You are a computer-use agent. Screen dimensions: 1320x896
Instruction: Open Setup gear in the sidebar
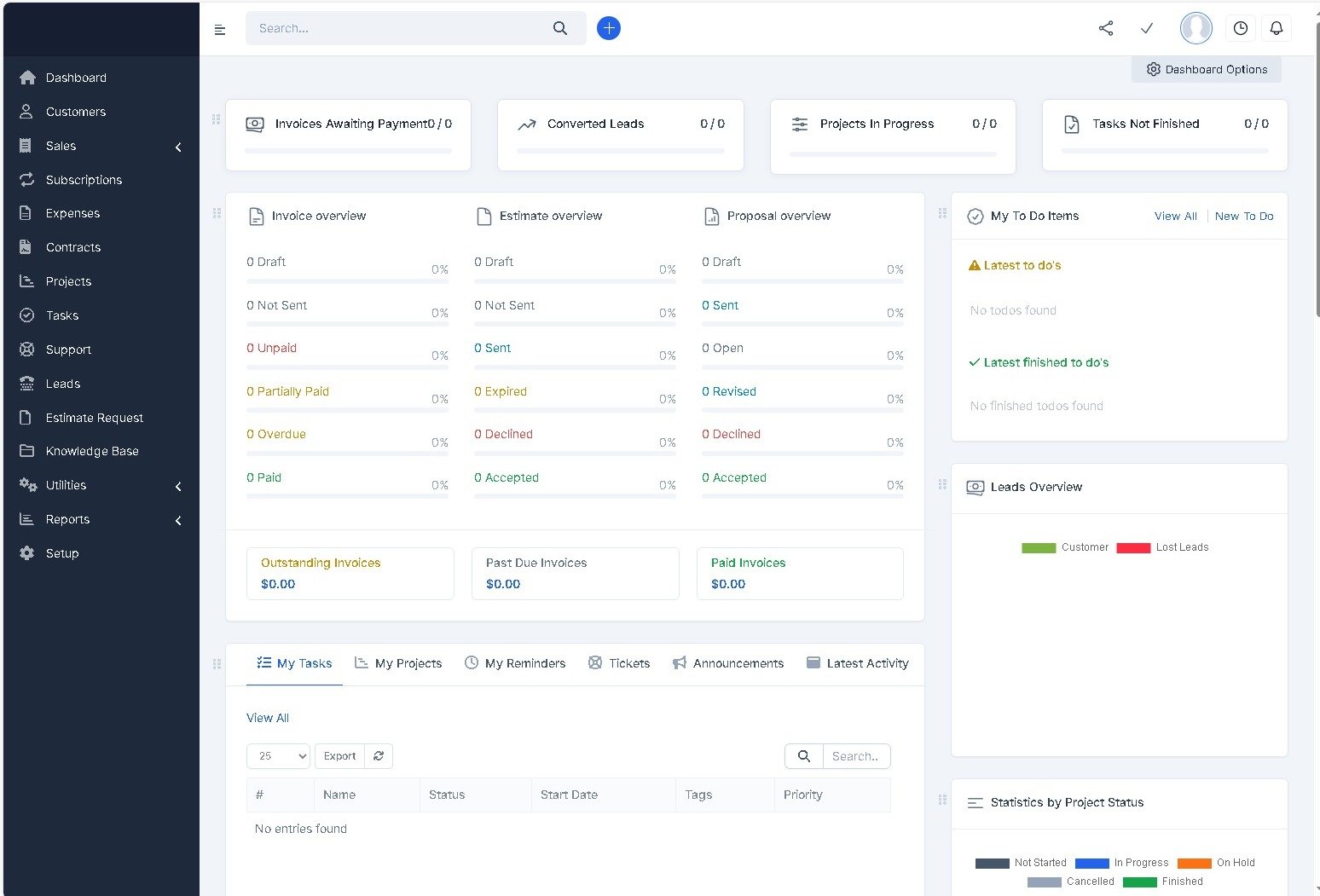(27, 553)
